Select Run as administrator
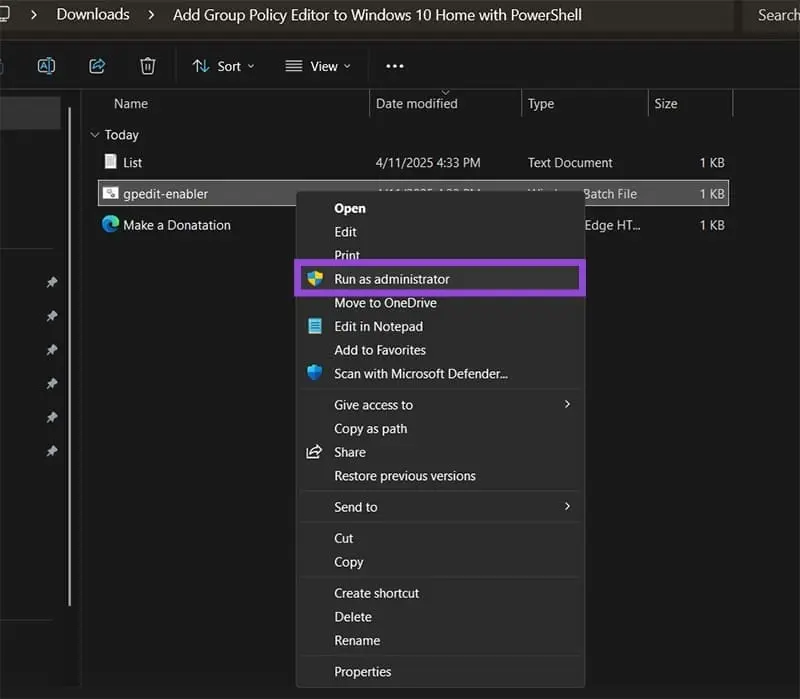Image resolution: width=800 pixels, height=699 pixels. pyautogui.click(x=440, y=279)
